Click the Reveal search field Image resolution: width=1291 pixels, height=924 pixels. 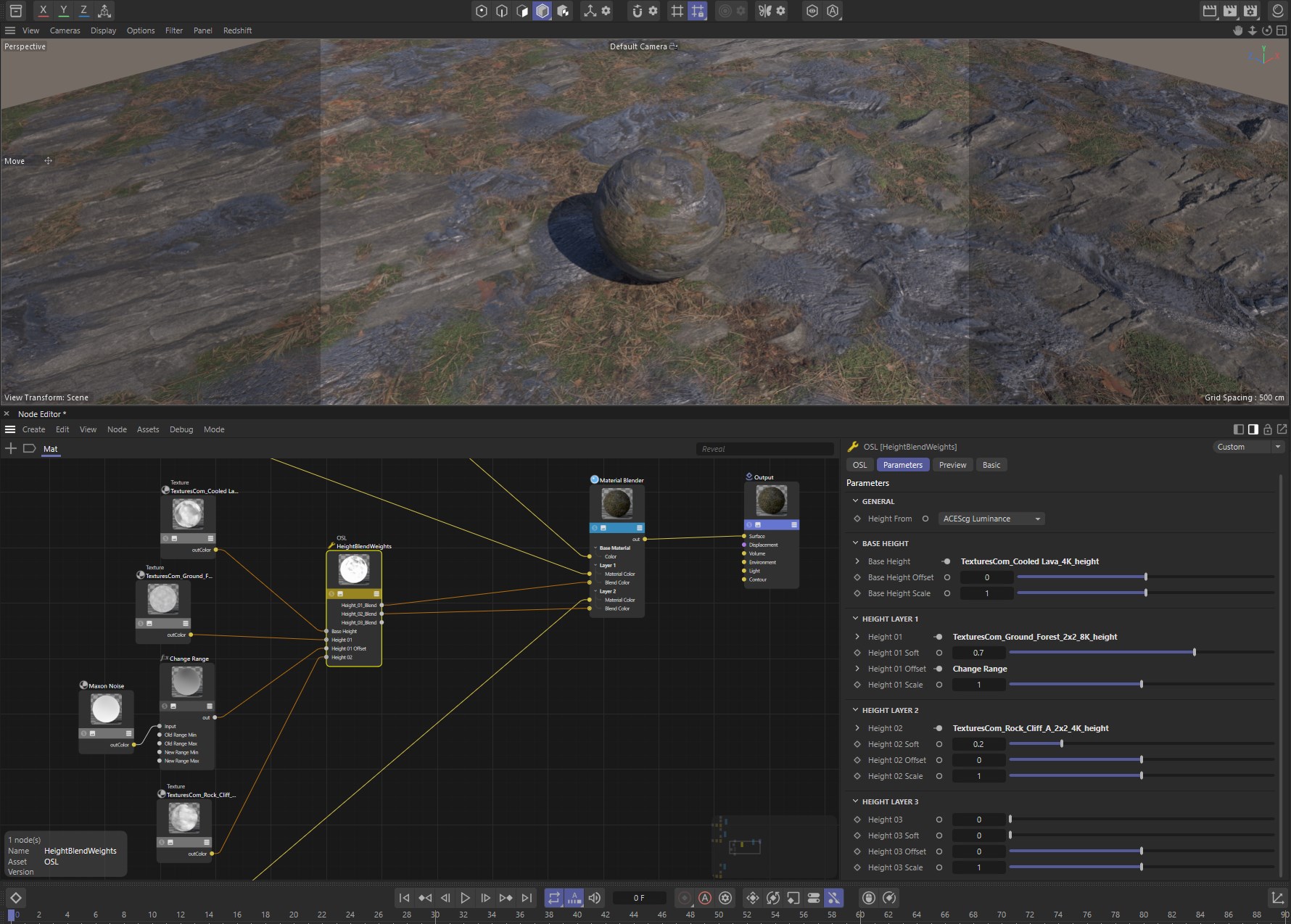[x=764, y=449]
